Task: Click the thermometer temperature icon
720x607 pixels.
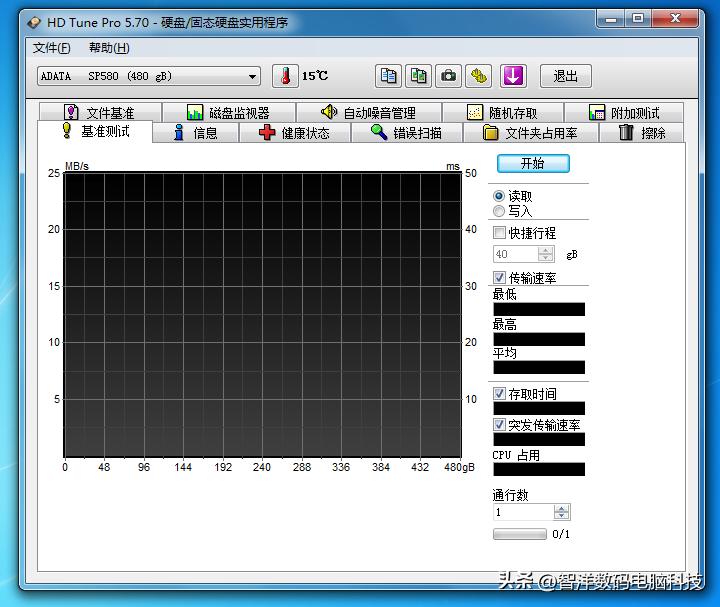Action: pyautogui.click(x=285, y=76)
